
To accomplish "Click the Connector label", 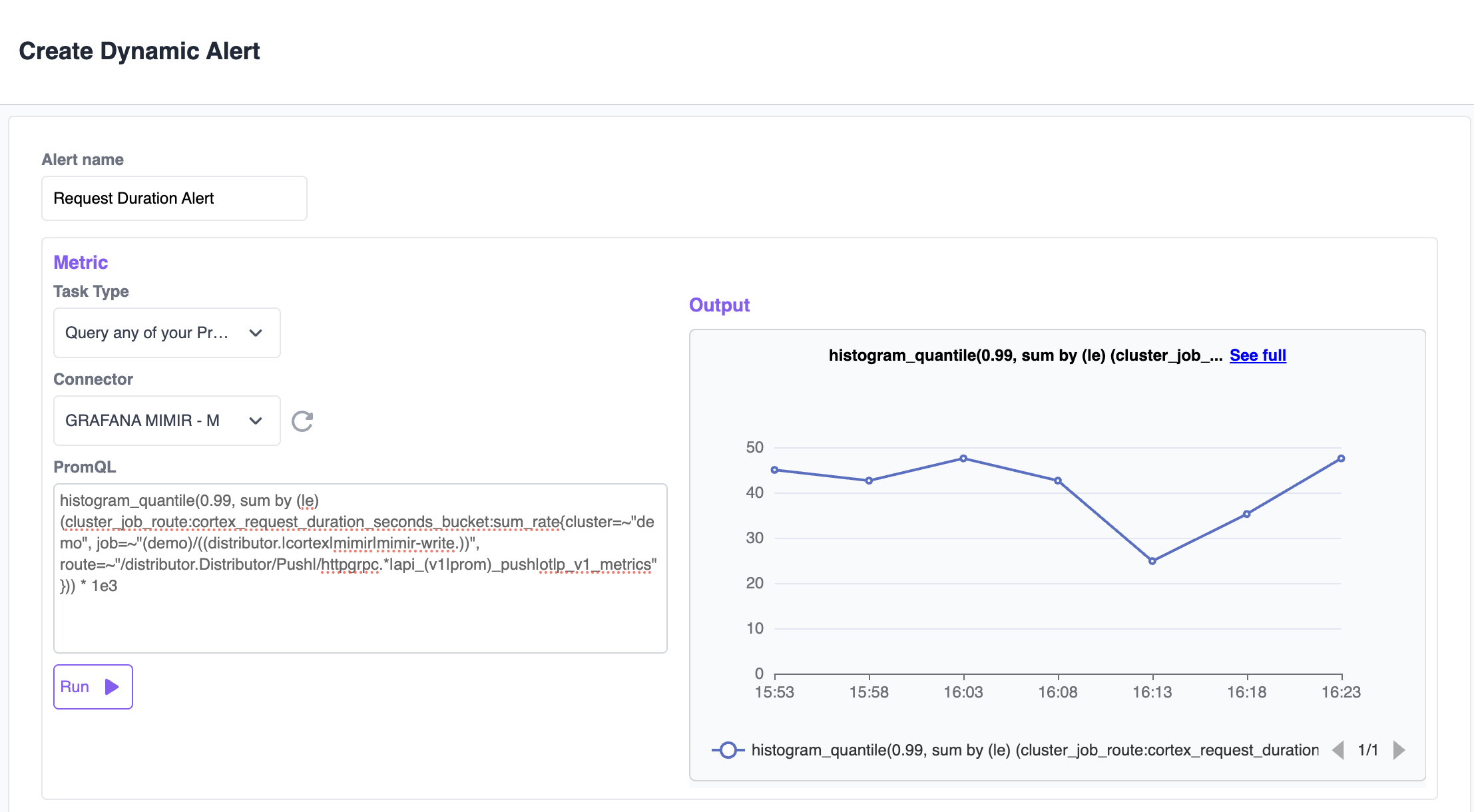I will 93,379.
